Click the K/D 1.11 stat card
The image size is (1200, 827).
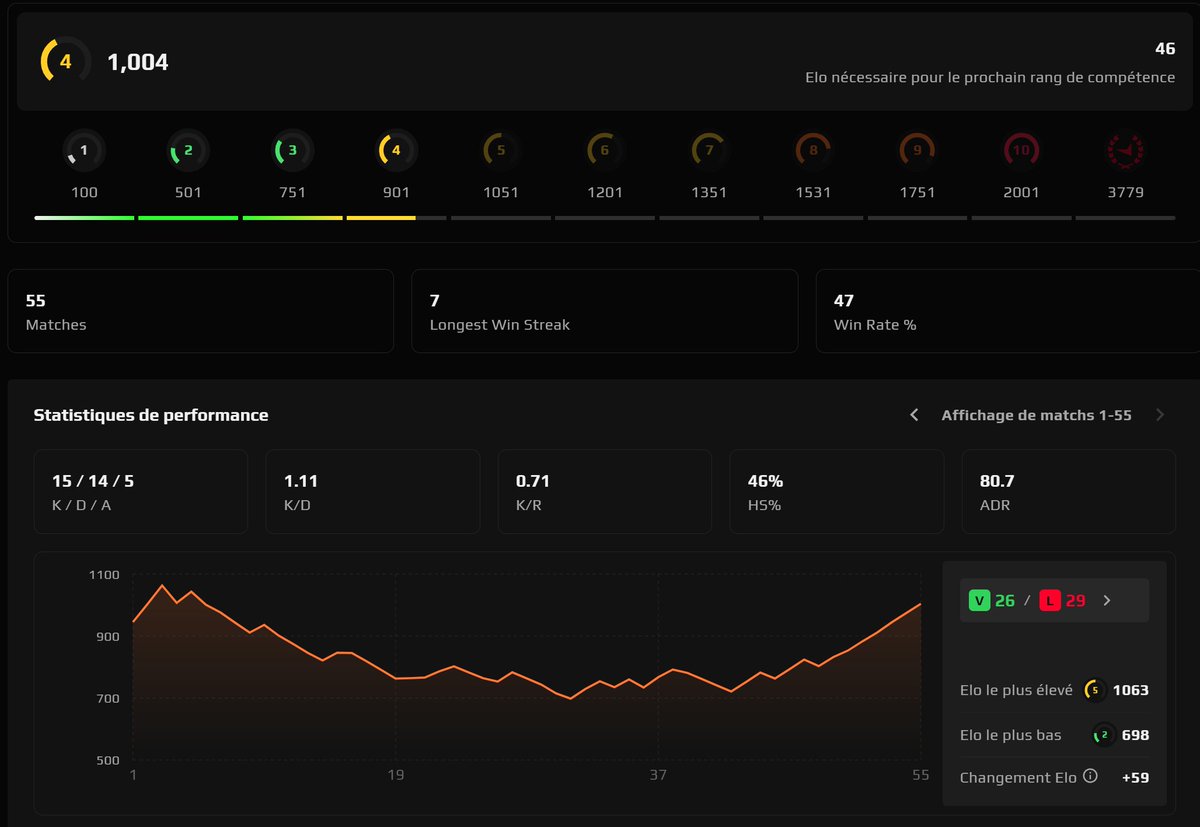click(373, 492)
